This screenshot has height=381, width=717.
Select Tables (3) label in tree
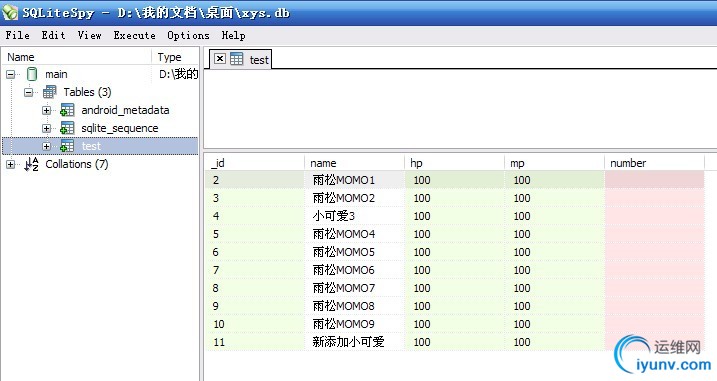coord(87,92)
